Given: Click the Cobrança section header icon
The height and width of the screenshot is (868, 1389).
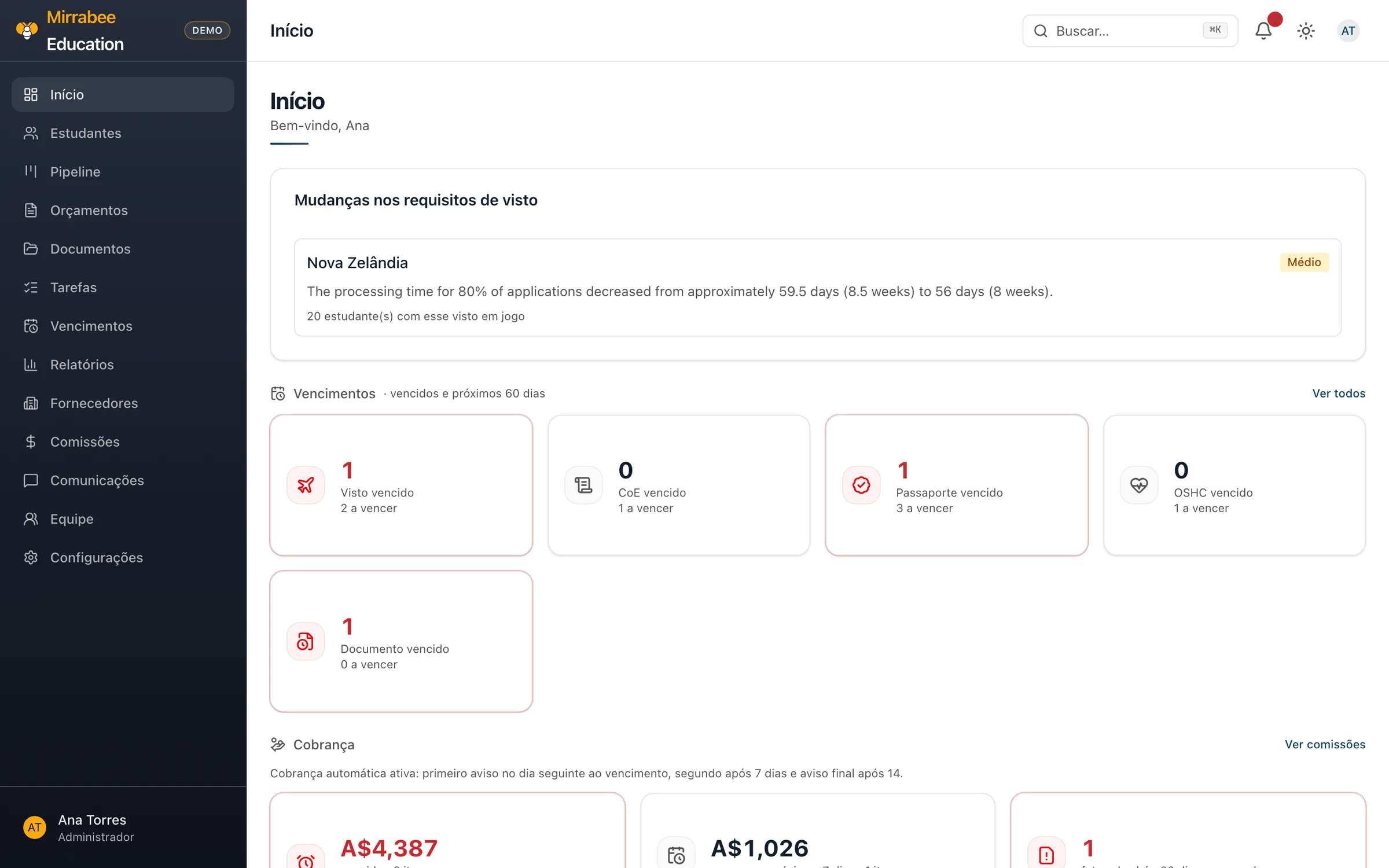Looking at the screenshot, I should (278, 745).
